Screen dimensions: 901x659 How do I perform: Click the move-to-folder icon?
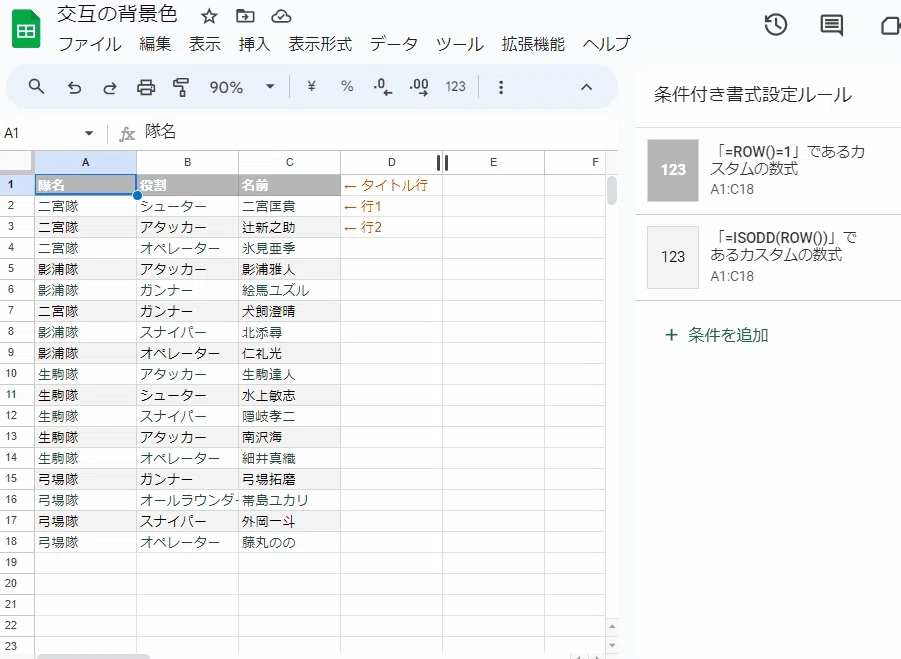(x=245, y=16)
